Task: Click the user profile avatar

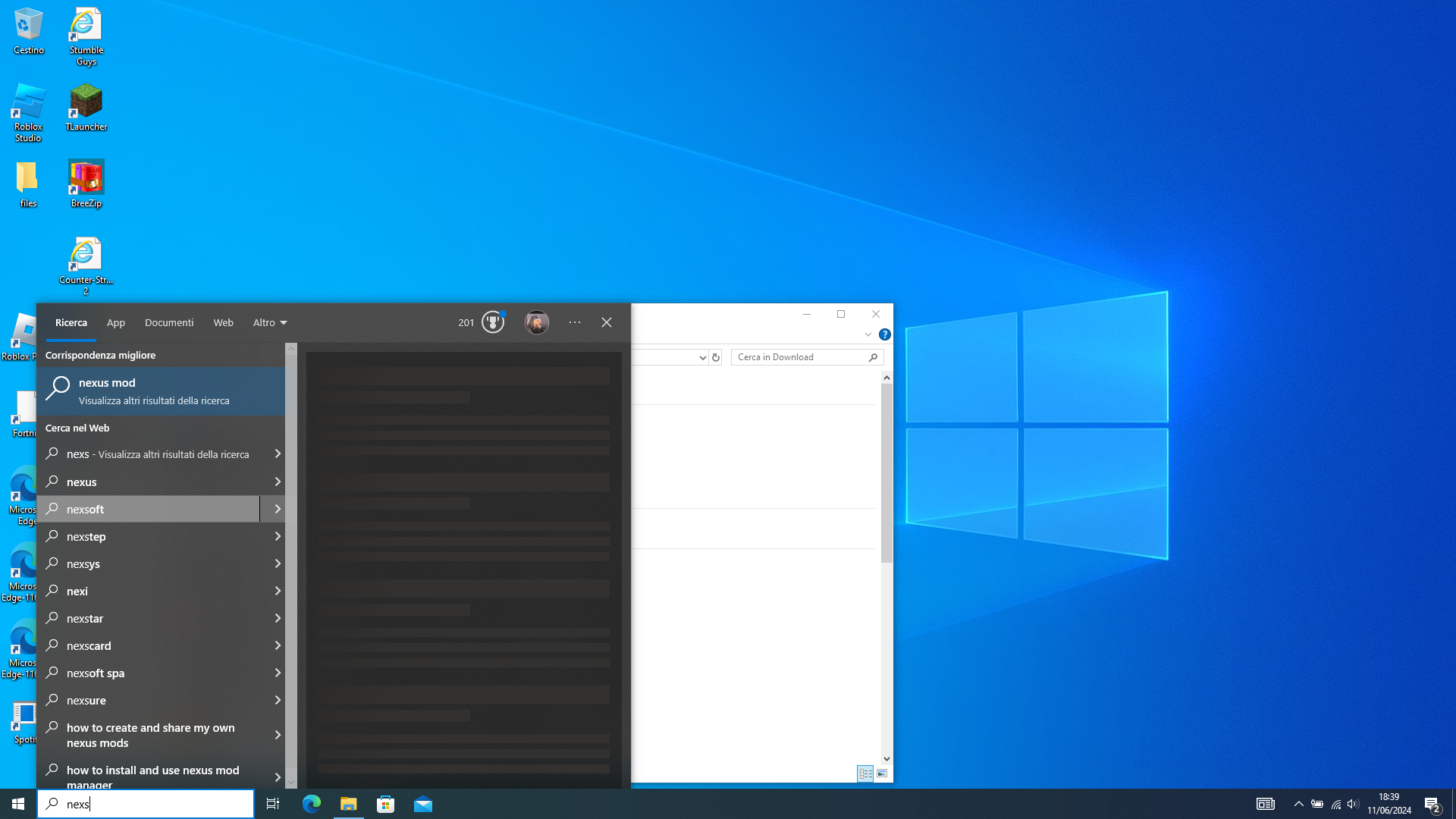Action: coord(536,322)
